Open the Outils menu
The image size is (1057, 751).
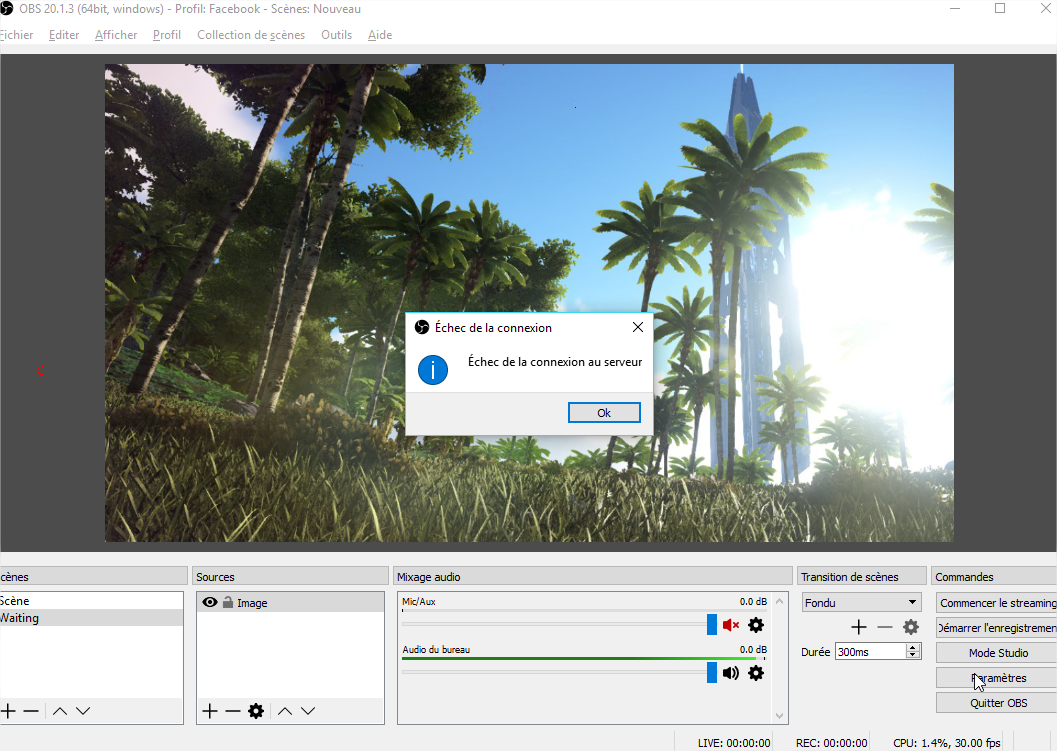point(336,34)
